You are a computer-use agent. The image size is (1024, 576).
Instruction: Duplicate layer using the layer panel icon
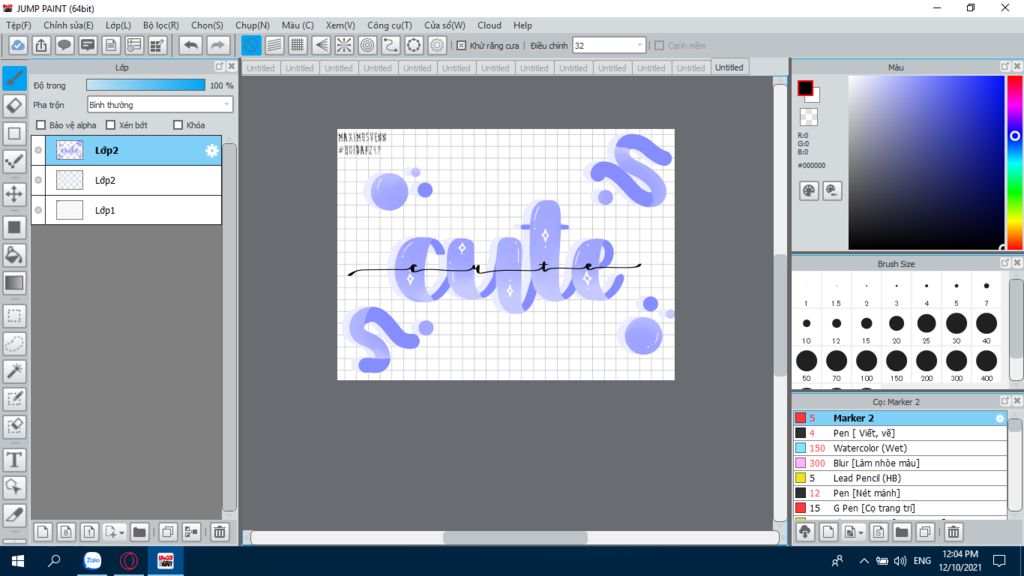[x=168, y=532]
